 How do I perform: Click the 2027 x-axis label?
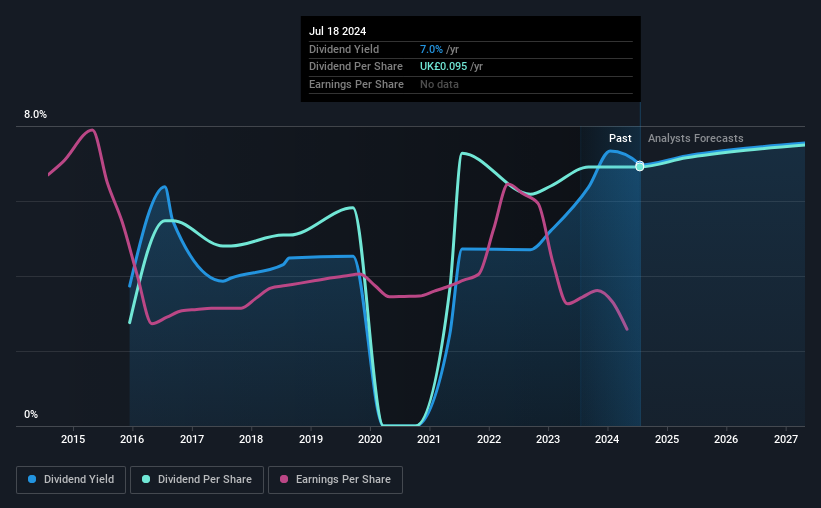tap(786, 439)
